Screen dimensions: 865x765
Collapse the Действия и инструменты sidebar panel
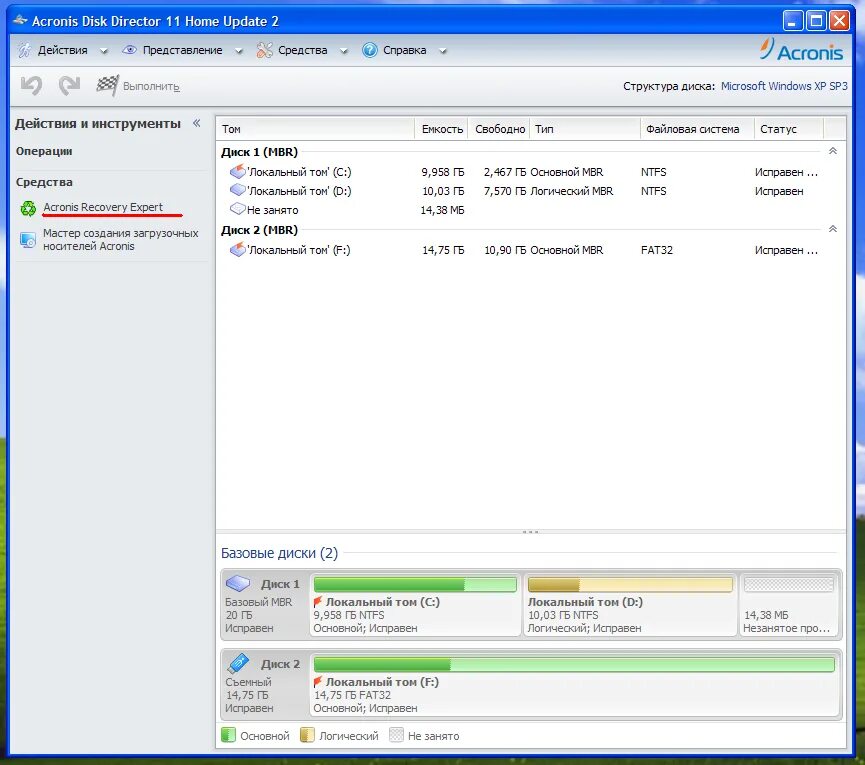(x=196, y=123)
